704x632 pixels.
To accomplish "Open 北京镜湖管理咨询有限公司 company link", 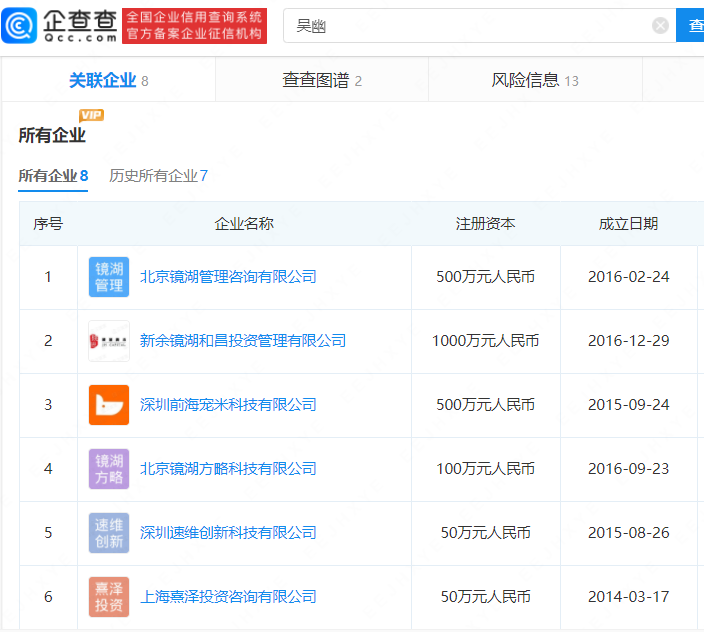I will (x=228, y=276).
